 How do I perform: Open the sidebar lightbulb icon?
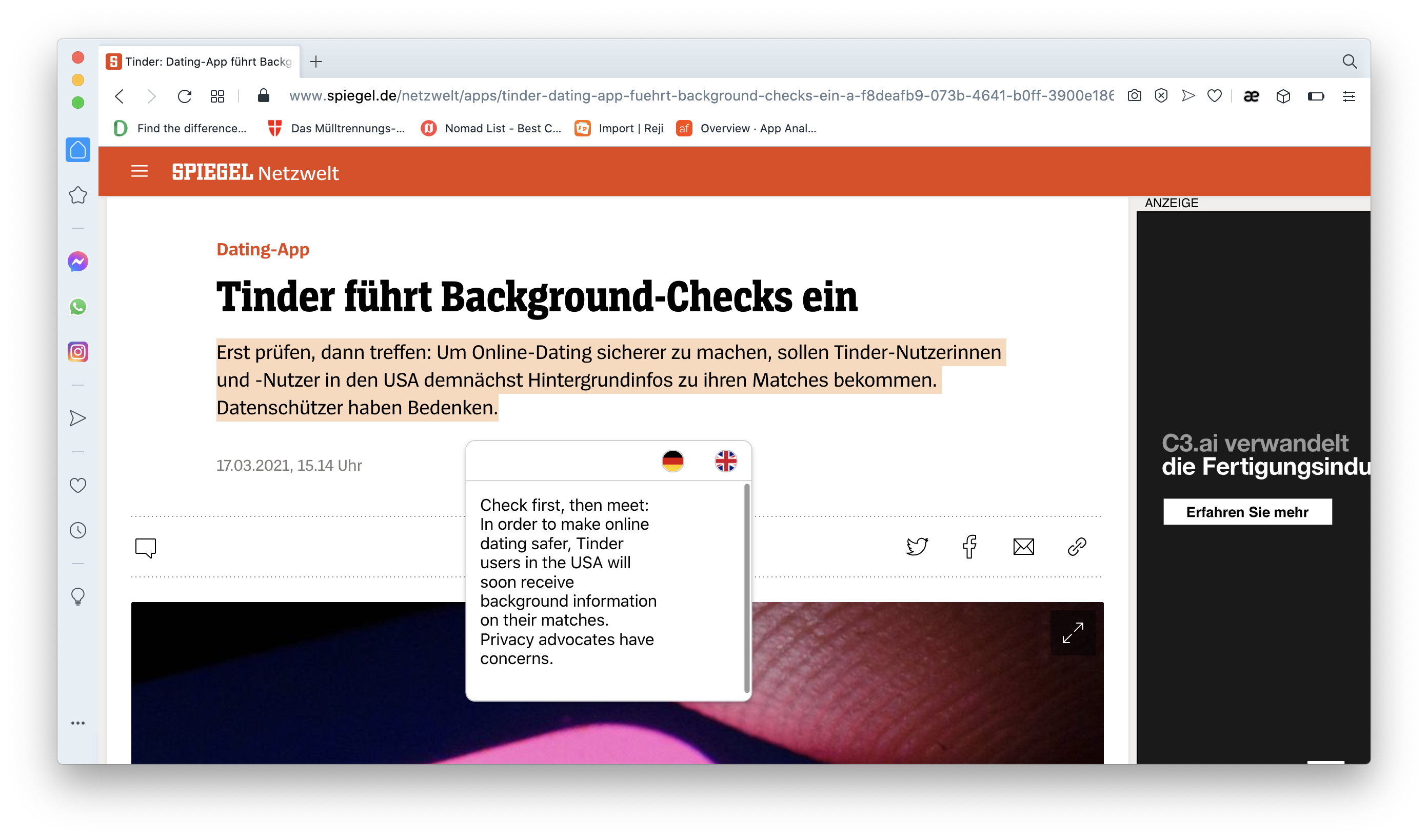tap(78, 596)
